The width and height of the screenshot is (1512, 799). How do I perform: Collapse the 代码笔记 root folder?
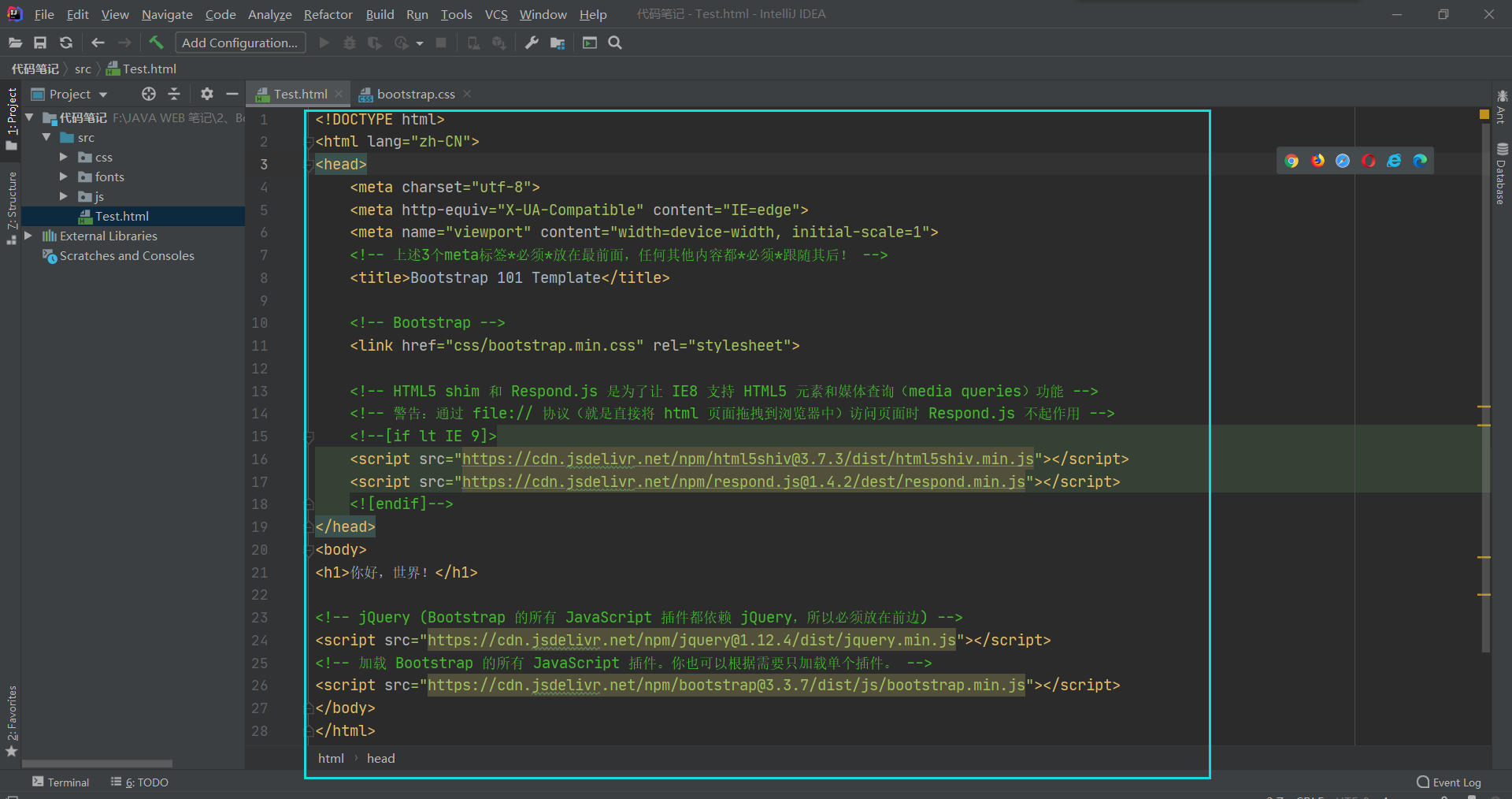[x=29, y=117]
